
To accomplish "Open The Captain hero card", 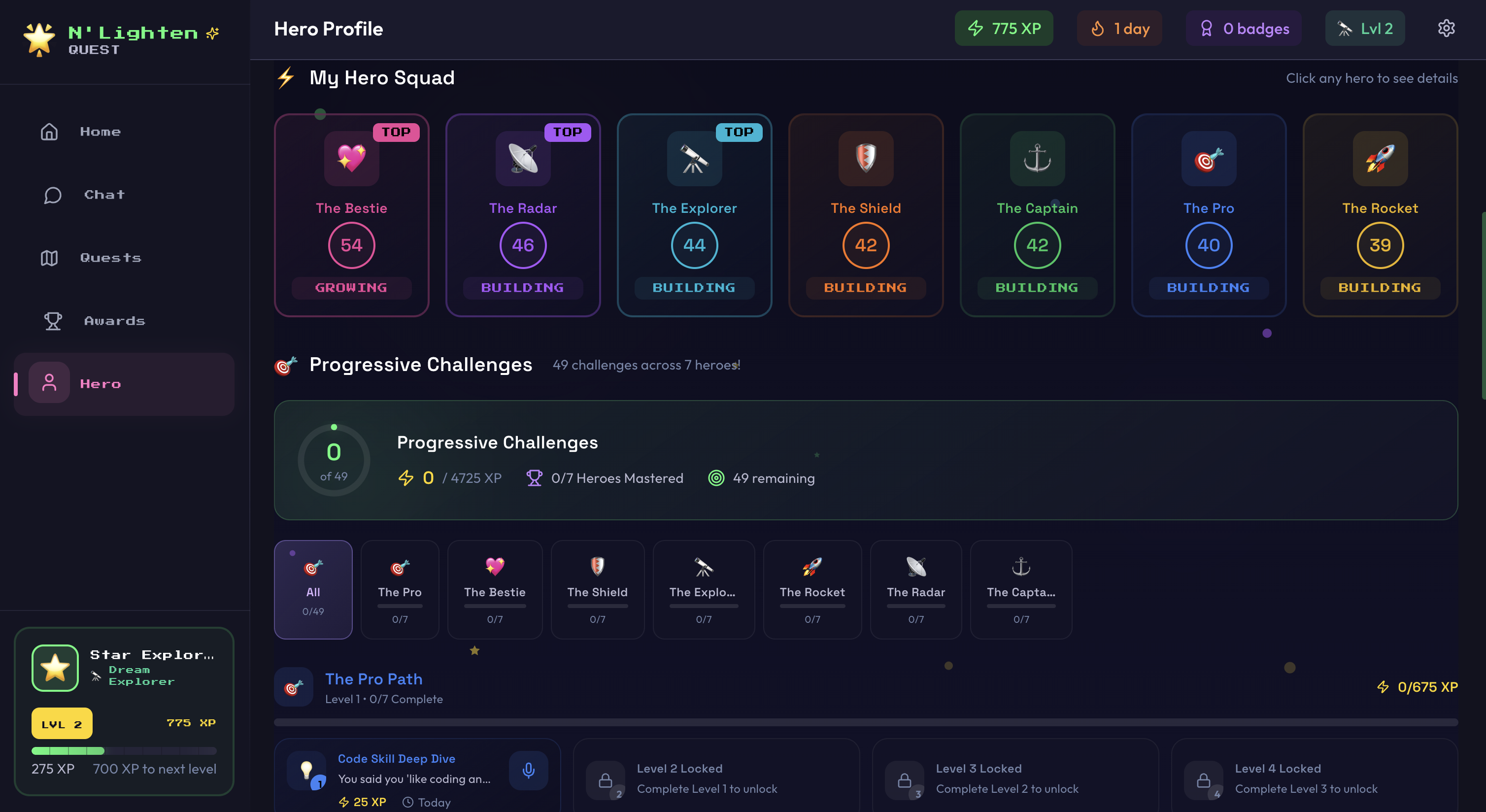I will [1037, 216].
